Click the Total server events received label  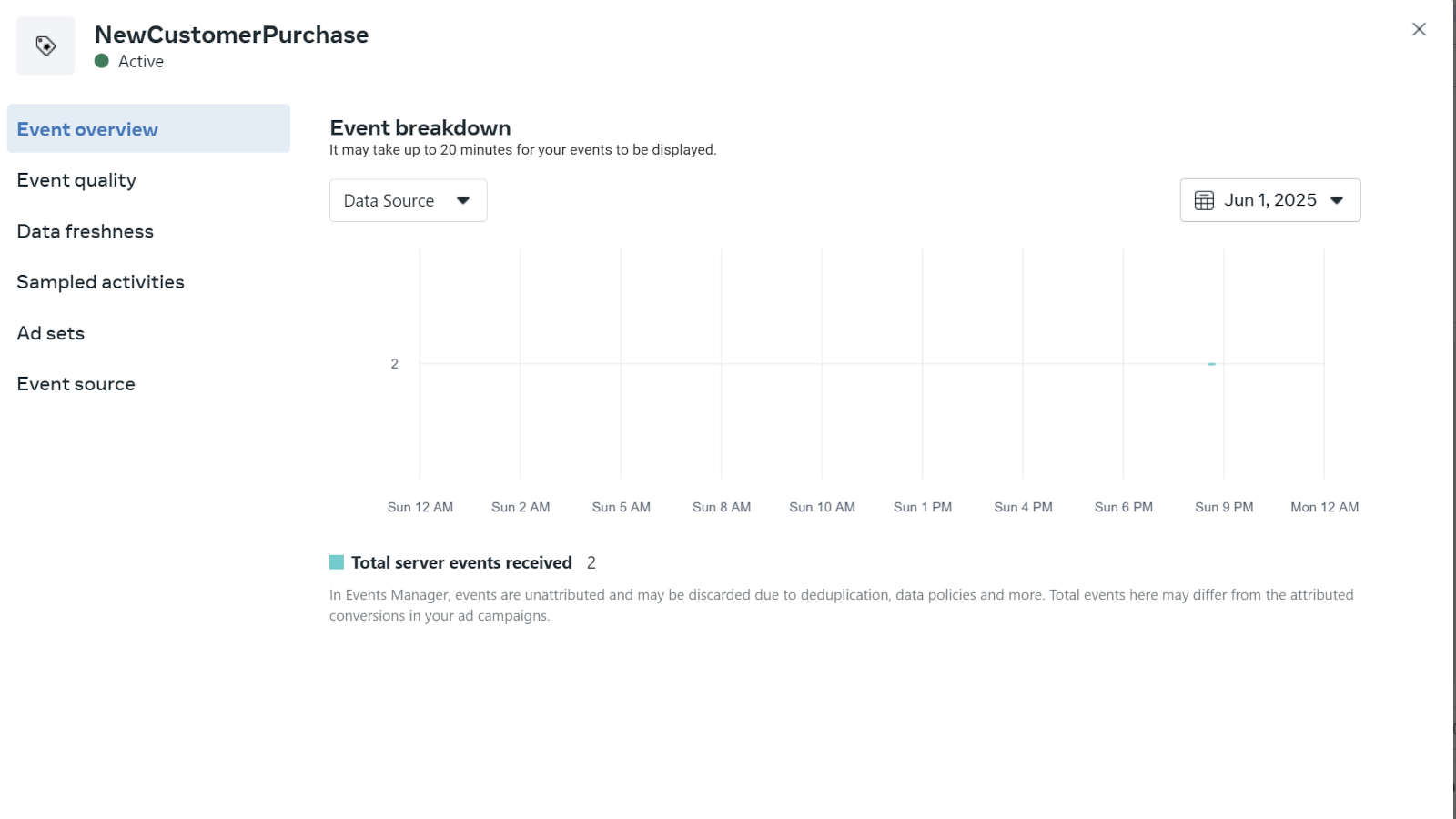461,562
